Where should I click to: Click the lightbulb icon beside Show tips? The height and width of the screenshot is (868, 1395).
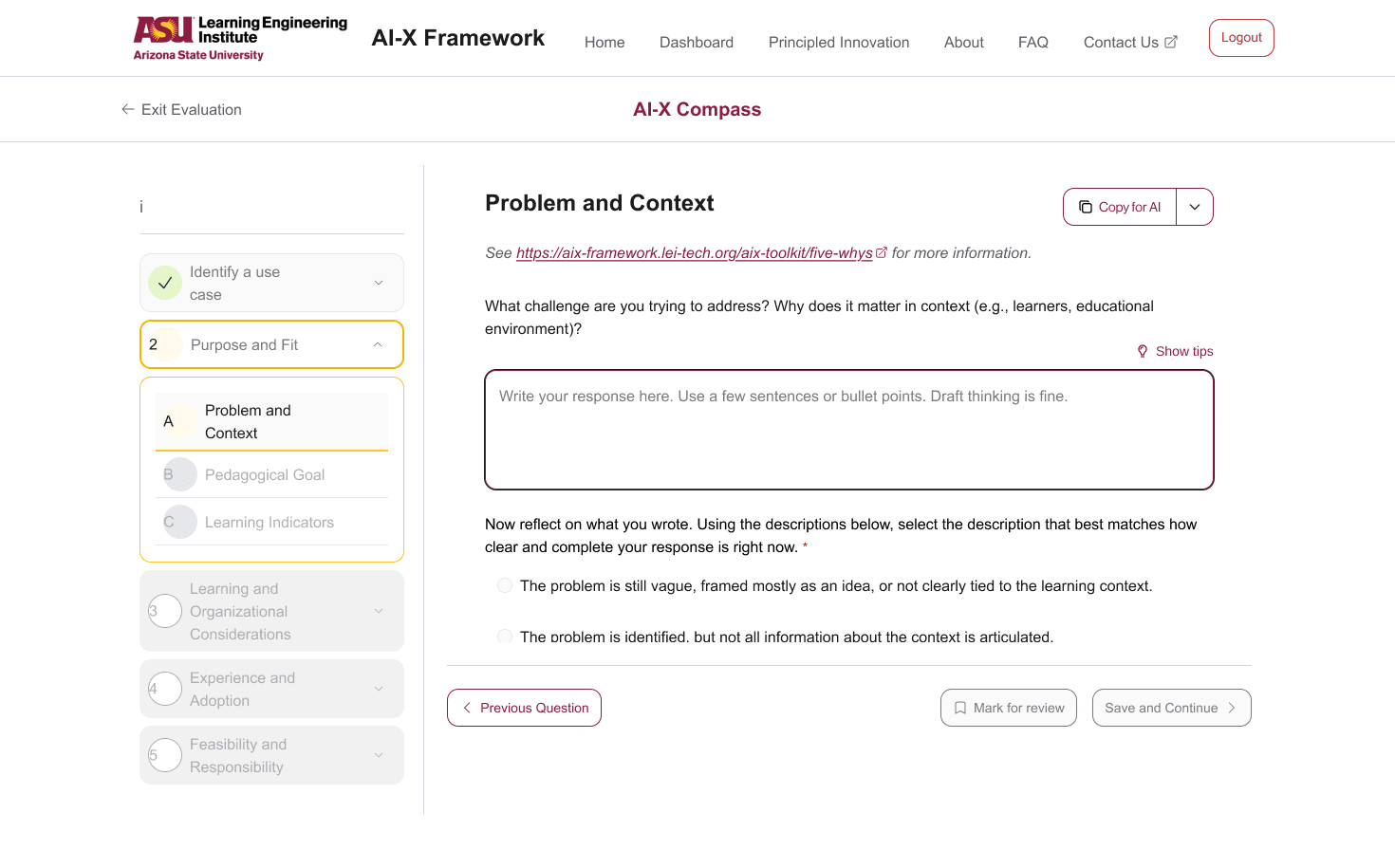coord(1143,351)
